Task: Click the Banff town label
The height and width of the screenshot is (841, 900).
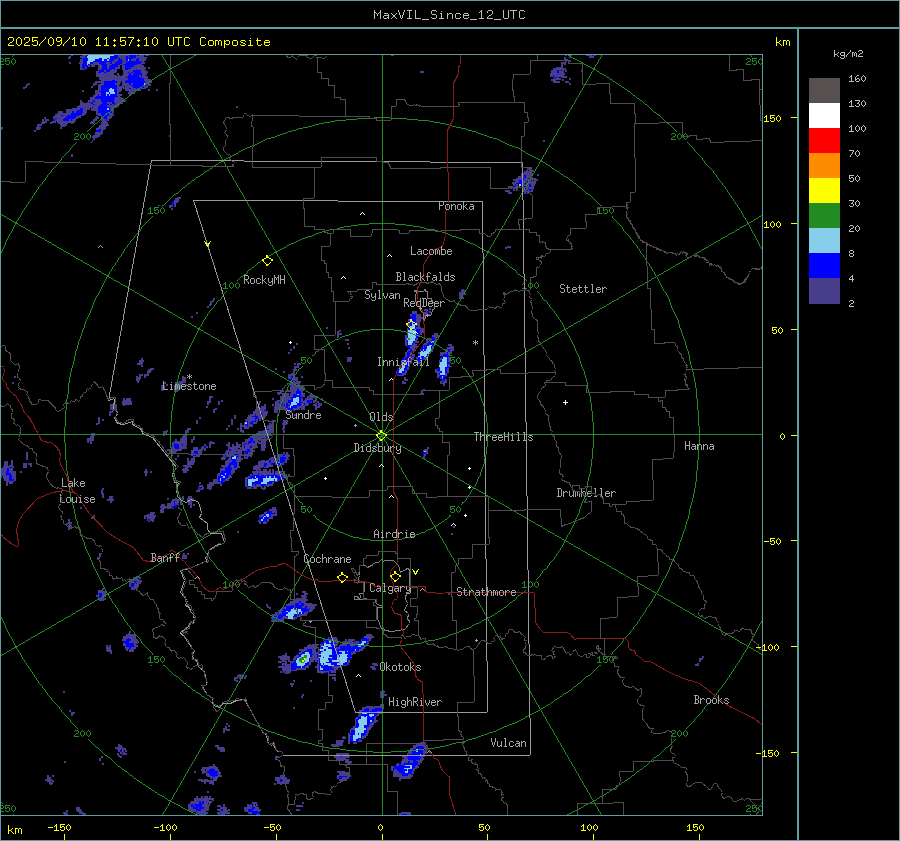Action: [165, 558]
